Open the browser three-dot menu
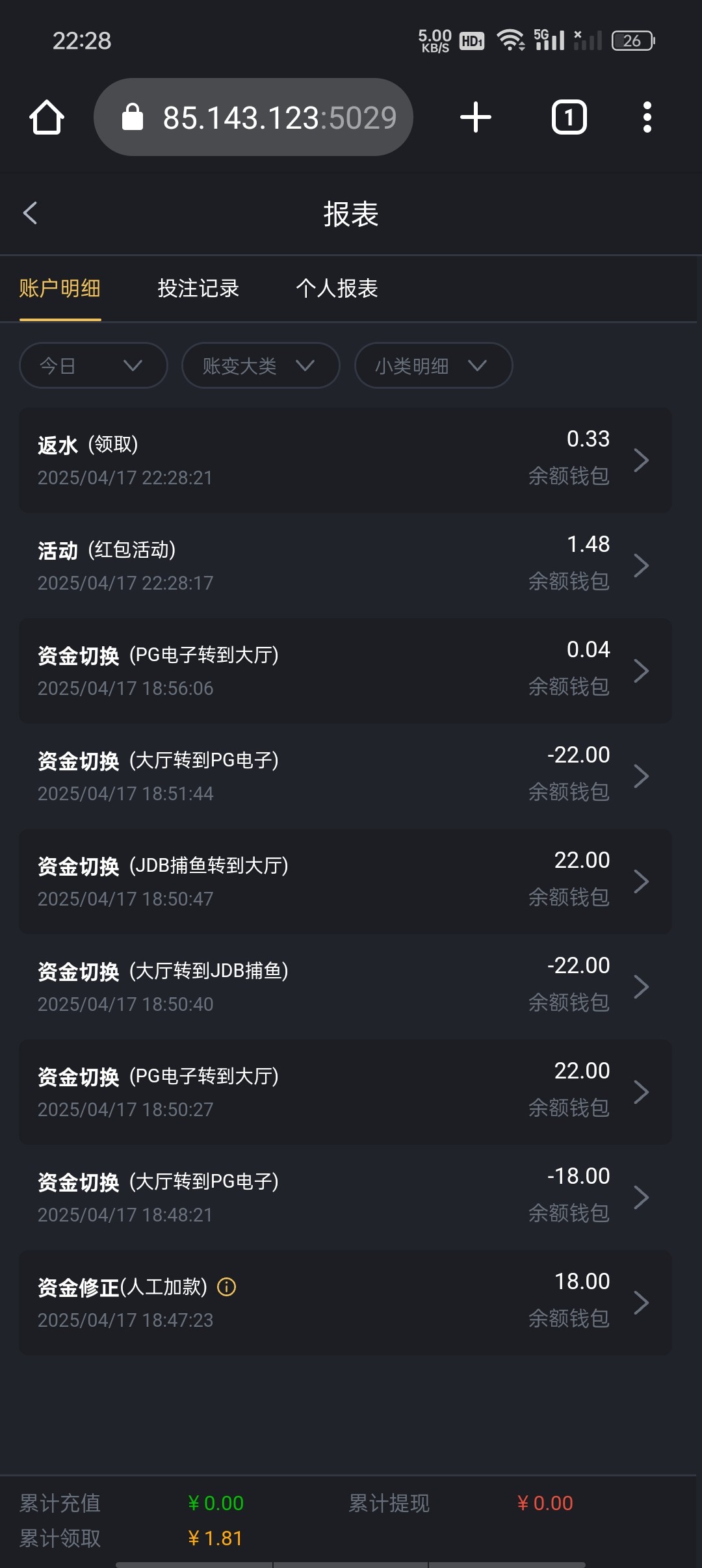 [x=647, y=118]
